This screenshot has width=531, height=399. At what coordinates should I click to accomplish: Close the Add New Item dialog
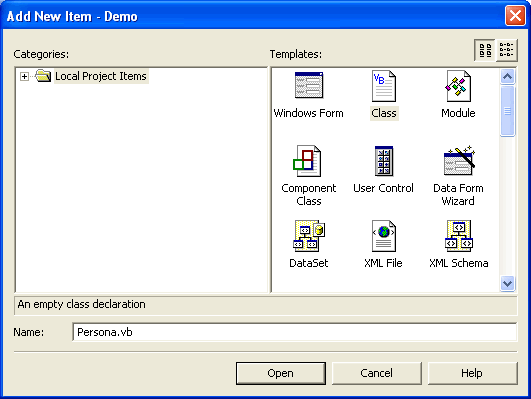(x=515, y=16)
